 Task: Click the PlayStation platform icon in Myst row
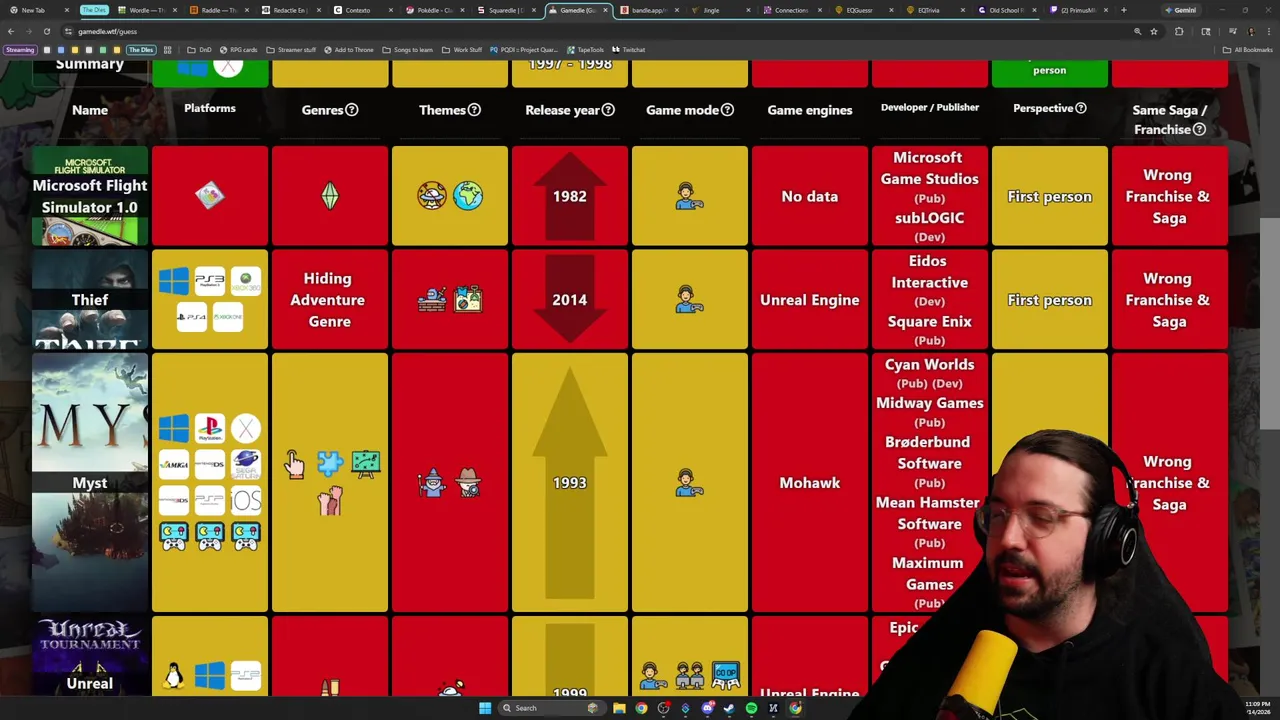(x=210, y=429)
